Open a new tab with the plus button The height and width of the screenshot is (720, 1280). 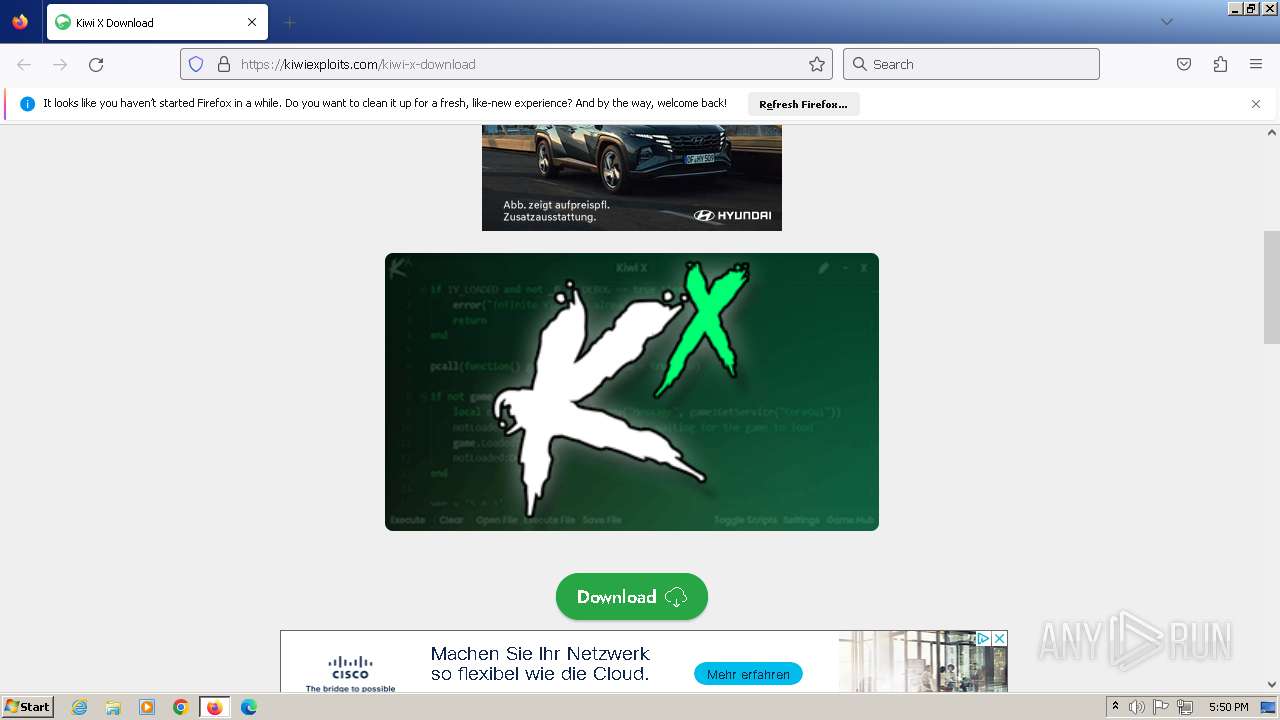pos(289,22)
